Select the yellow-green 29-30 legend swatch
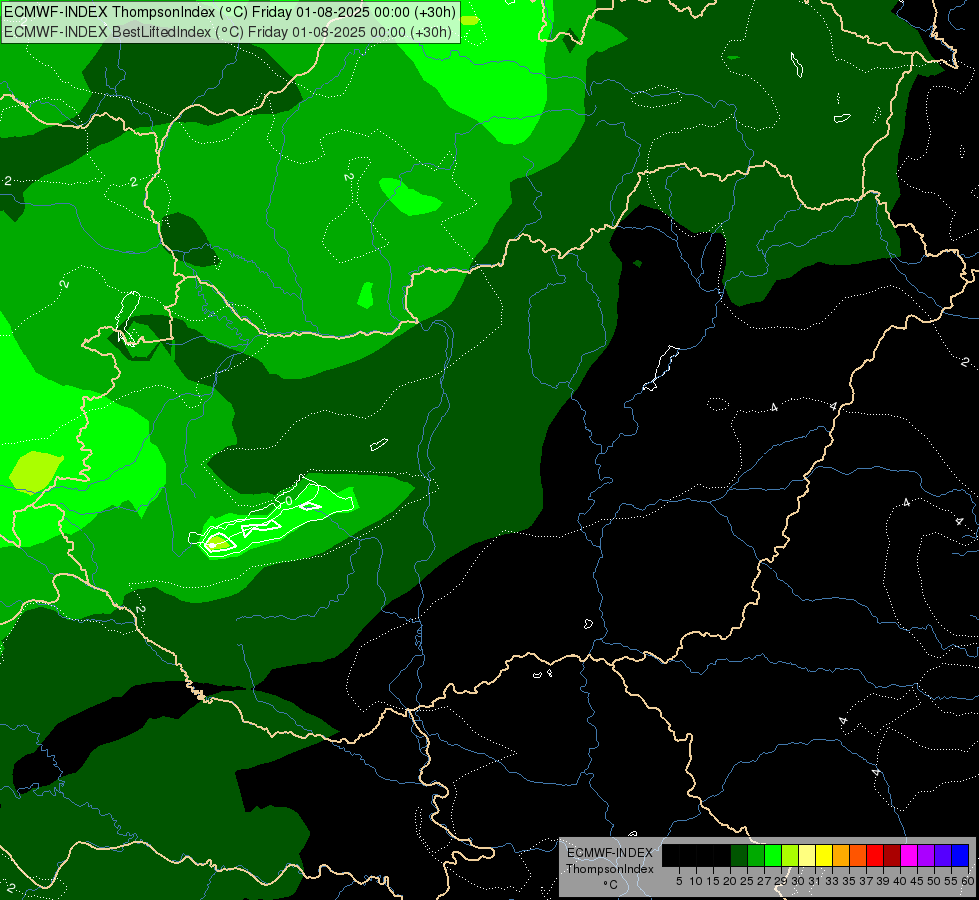This screenshot has width=979, height=900. pos(790,855)
